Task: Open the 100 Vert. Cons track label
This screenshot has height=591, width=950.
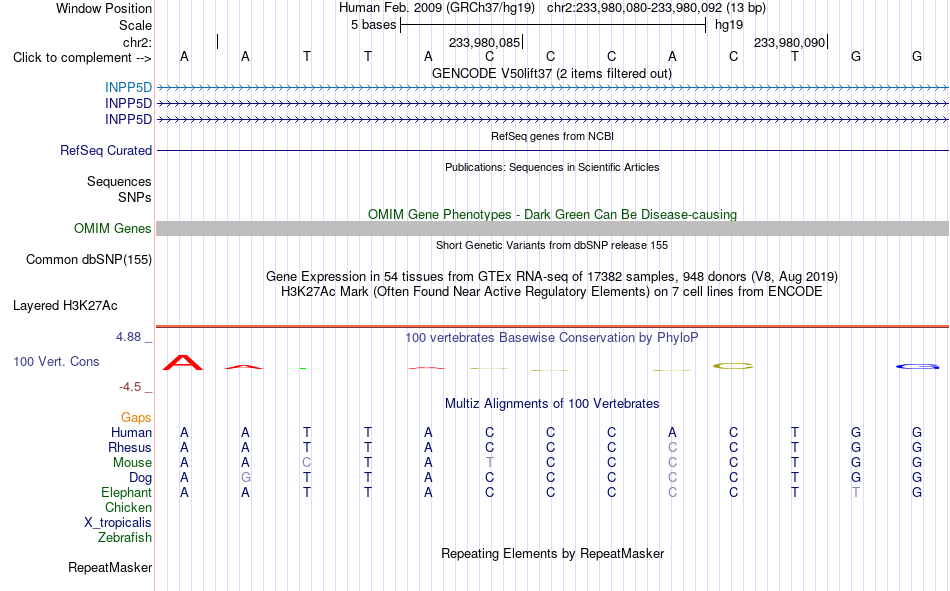Action: pyautogui.click(x=56, y=361)
